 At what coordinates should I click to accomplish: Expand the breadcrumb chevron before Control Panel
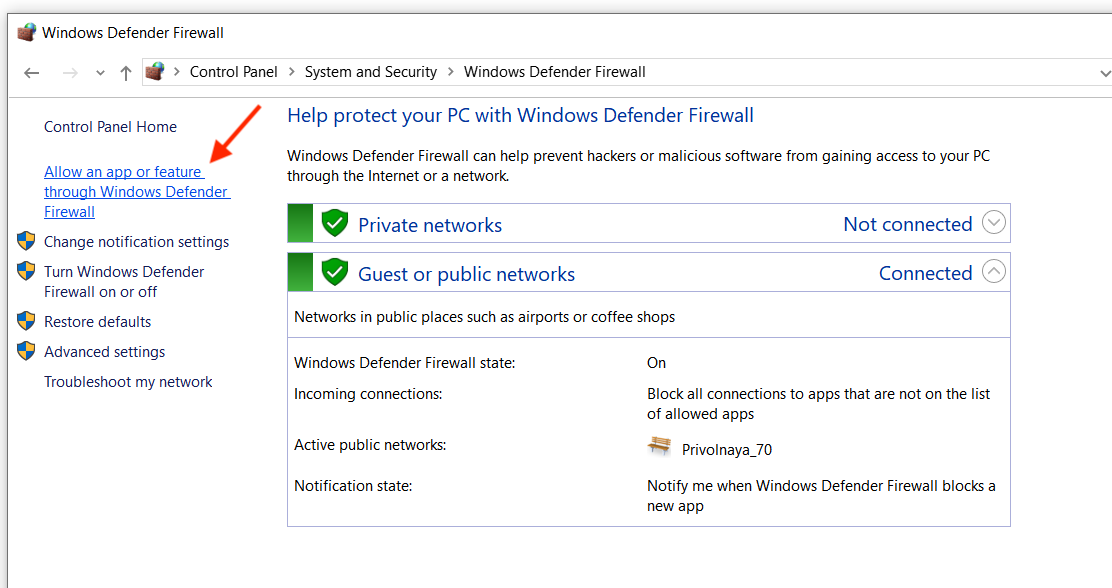point(177,72)
